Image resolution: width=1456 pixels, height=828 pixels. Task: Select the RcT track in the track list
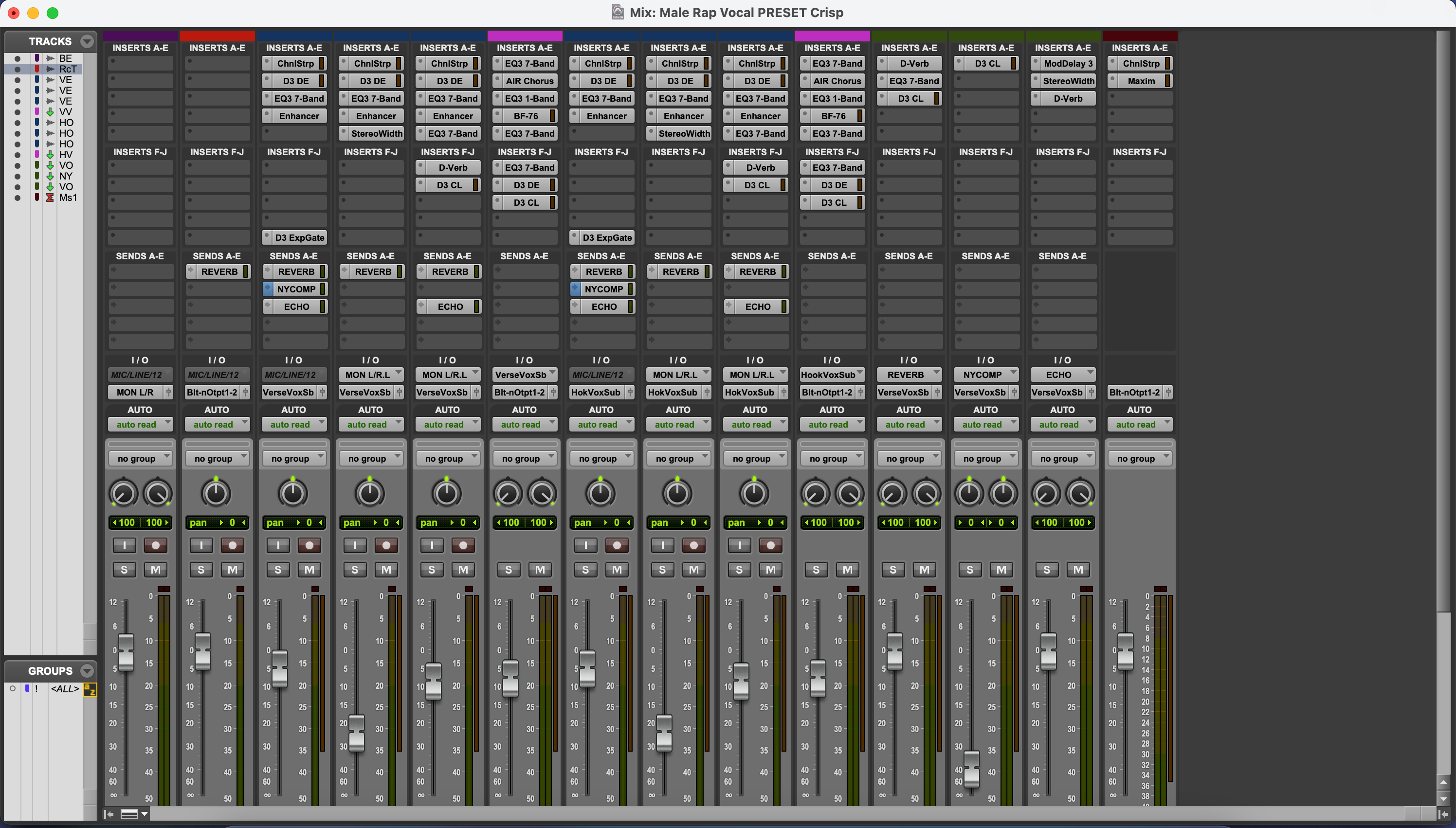(67, 70)
